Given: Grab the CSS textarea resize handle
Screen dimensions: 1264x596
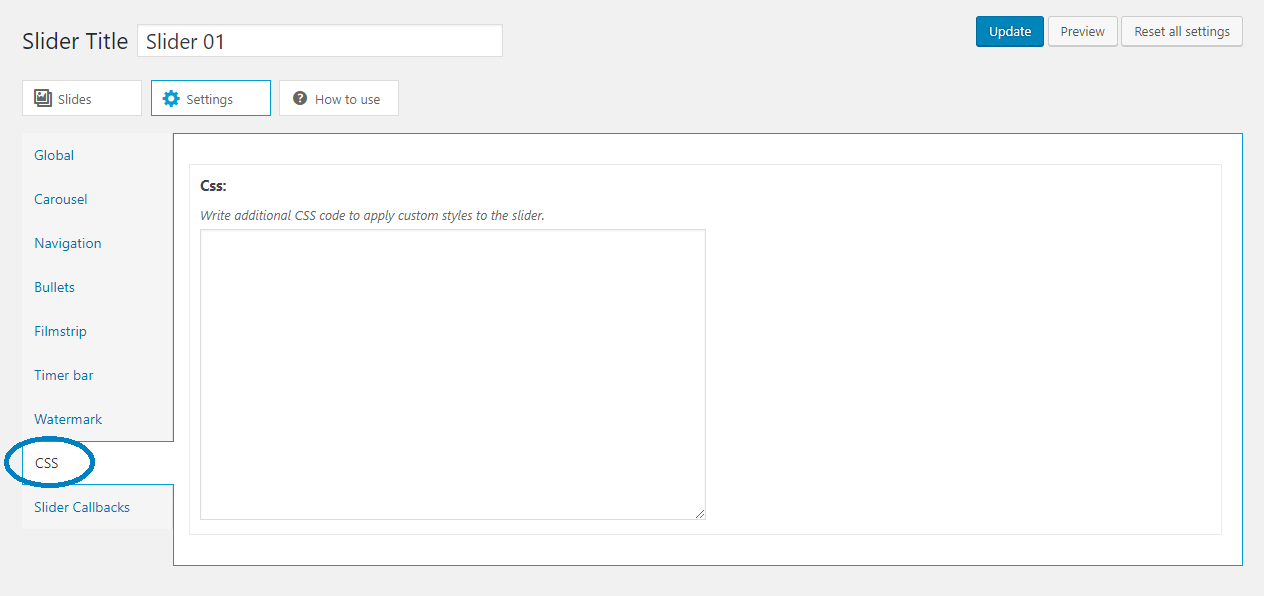Looking at the screenshot, I should [x=700, y=514].
